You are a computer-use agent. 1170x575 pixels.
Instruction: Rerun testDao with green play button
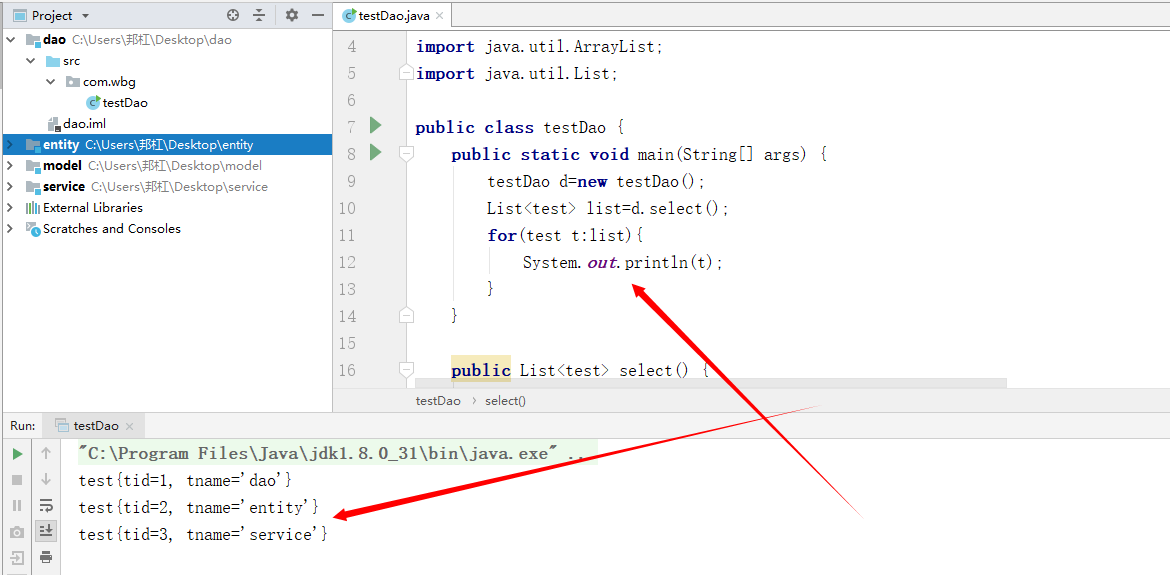(17, 453)
